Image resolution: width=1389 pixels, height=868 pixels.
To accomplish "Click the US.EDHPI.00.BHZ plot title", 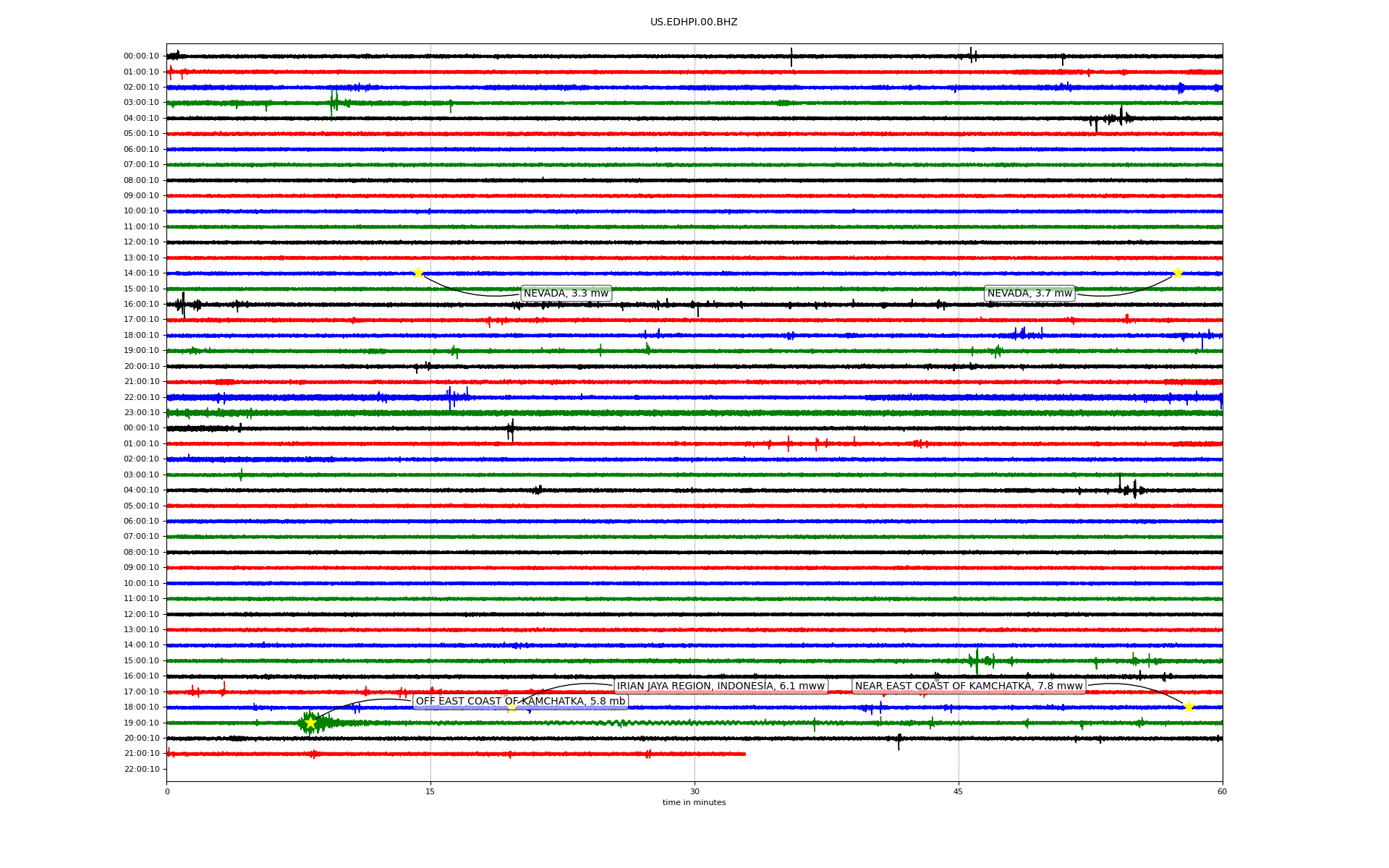I will [694, 22].
